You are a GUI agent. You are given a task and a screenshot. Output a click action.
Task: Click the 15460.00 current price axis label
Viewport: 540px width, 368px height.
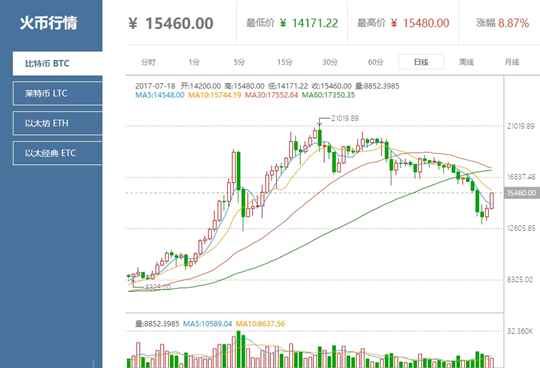(521, 193)
